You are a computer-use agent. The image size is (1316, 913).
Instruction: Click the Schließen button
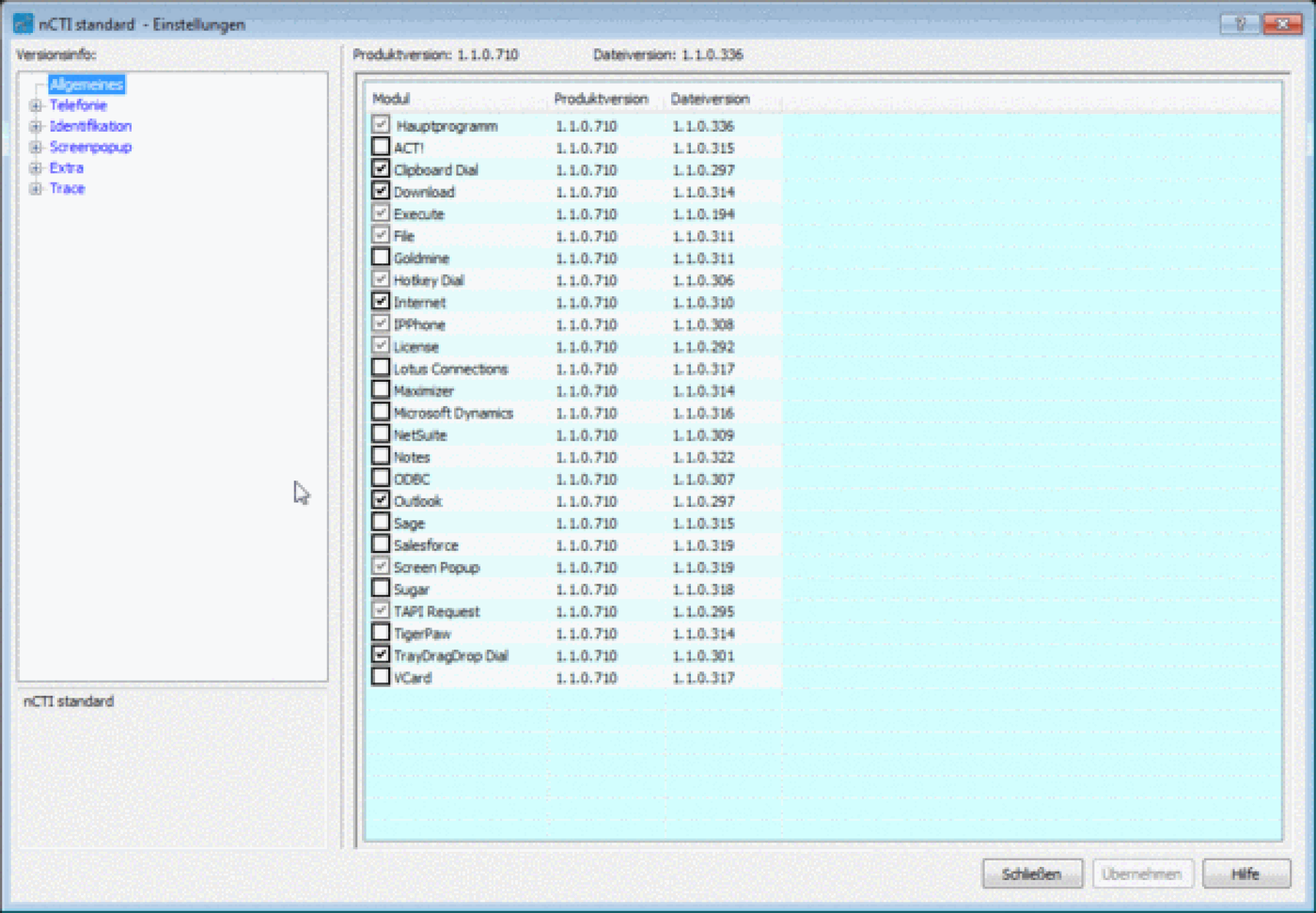[x=1031, y=874]
